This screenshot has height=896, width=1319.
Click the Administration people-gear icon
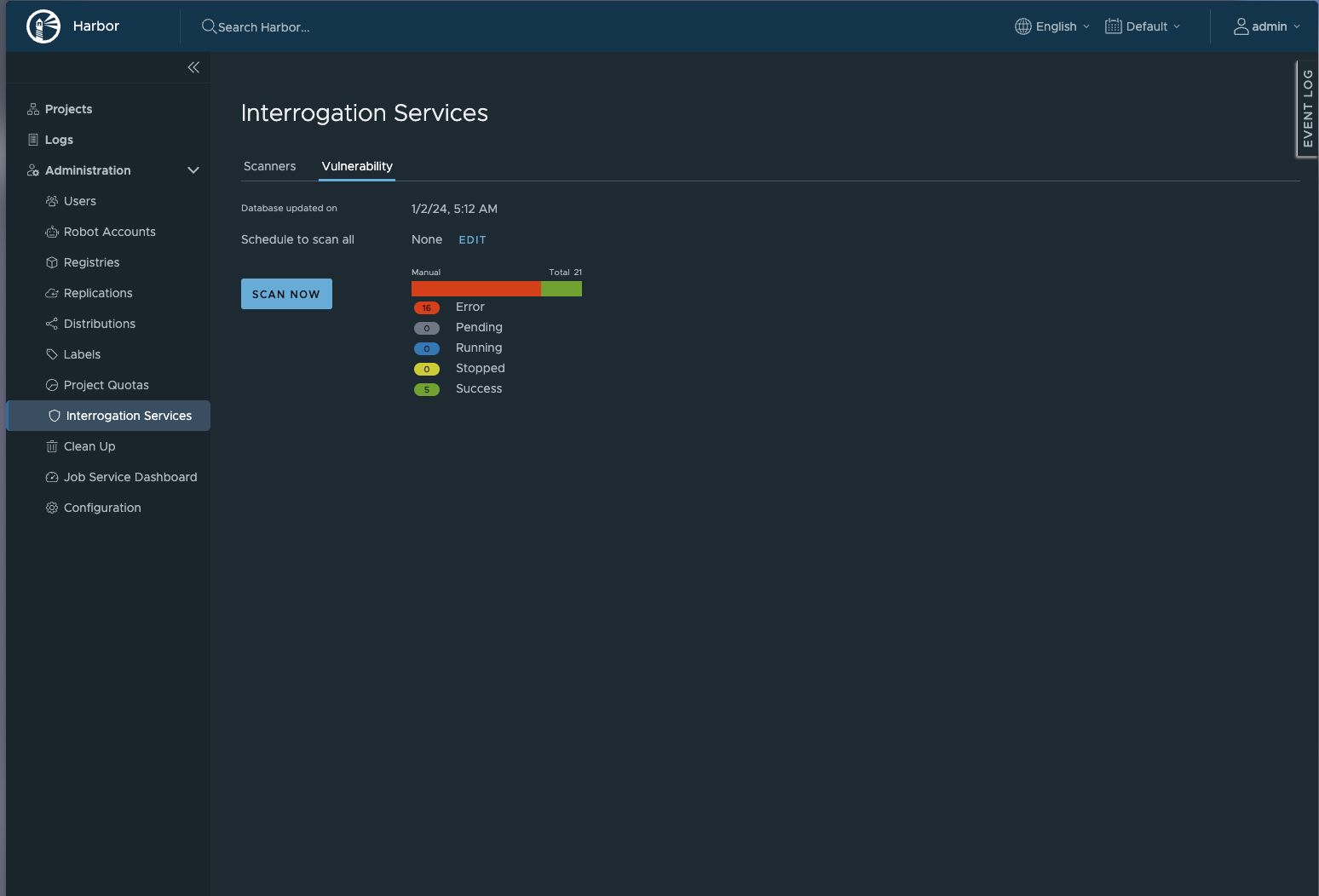click(x=33, y=170)
